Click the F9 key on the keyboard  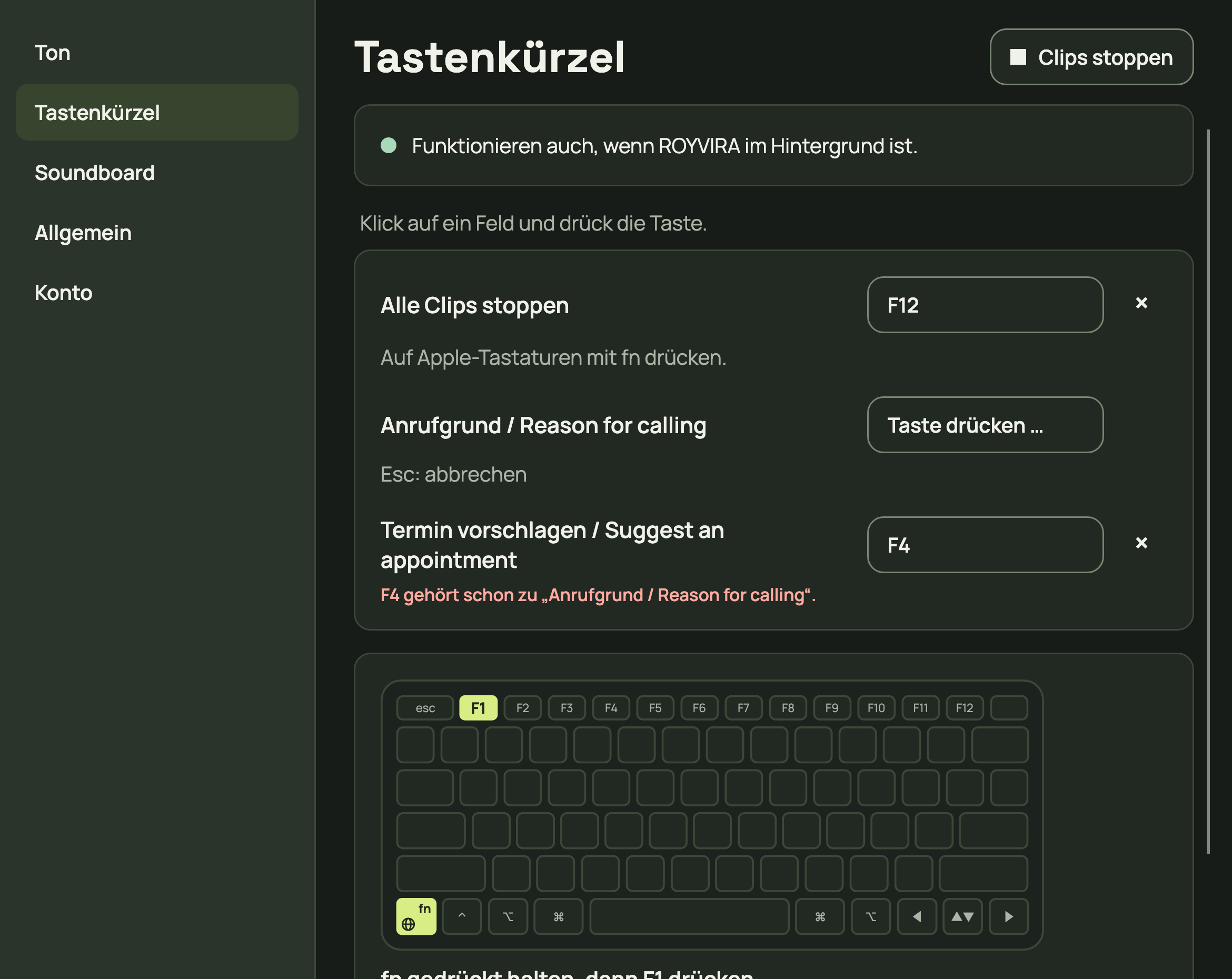(x=832, y=708)
